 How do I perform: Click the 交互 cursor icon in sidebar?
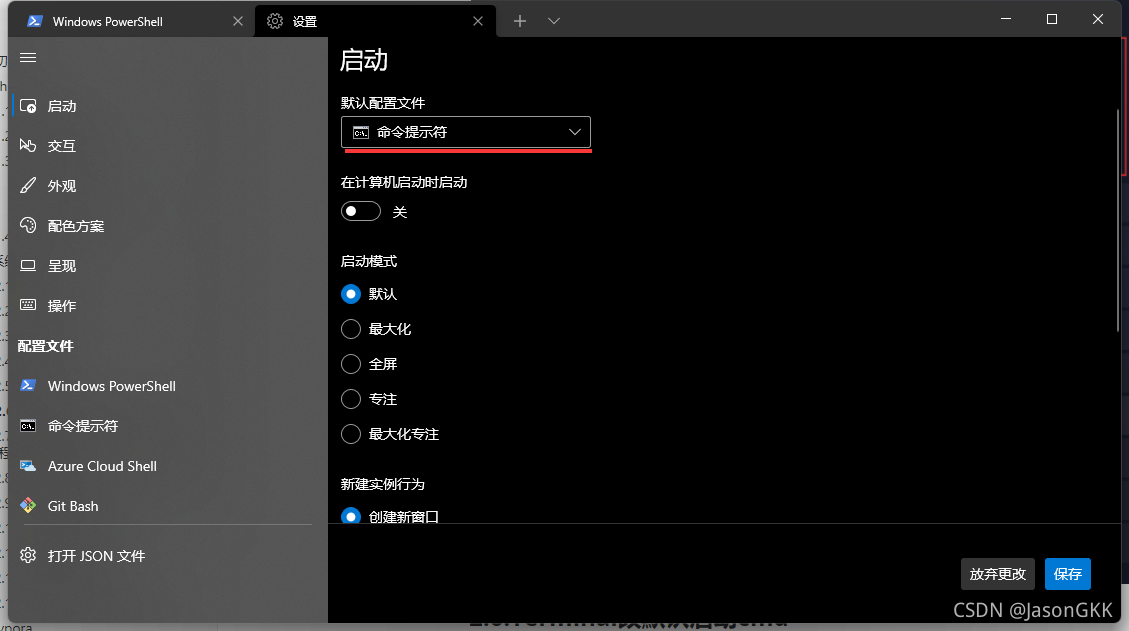pos(28,146)
